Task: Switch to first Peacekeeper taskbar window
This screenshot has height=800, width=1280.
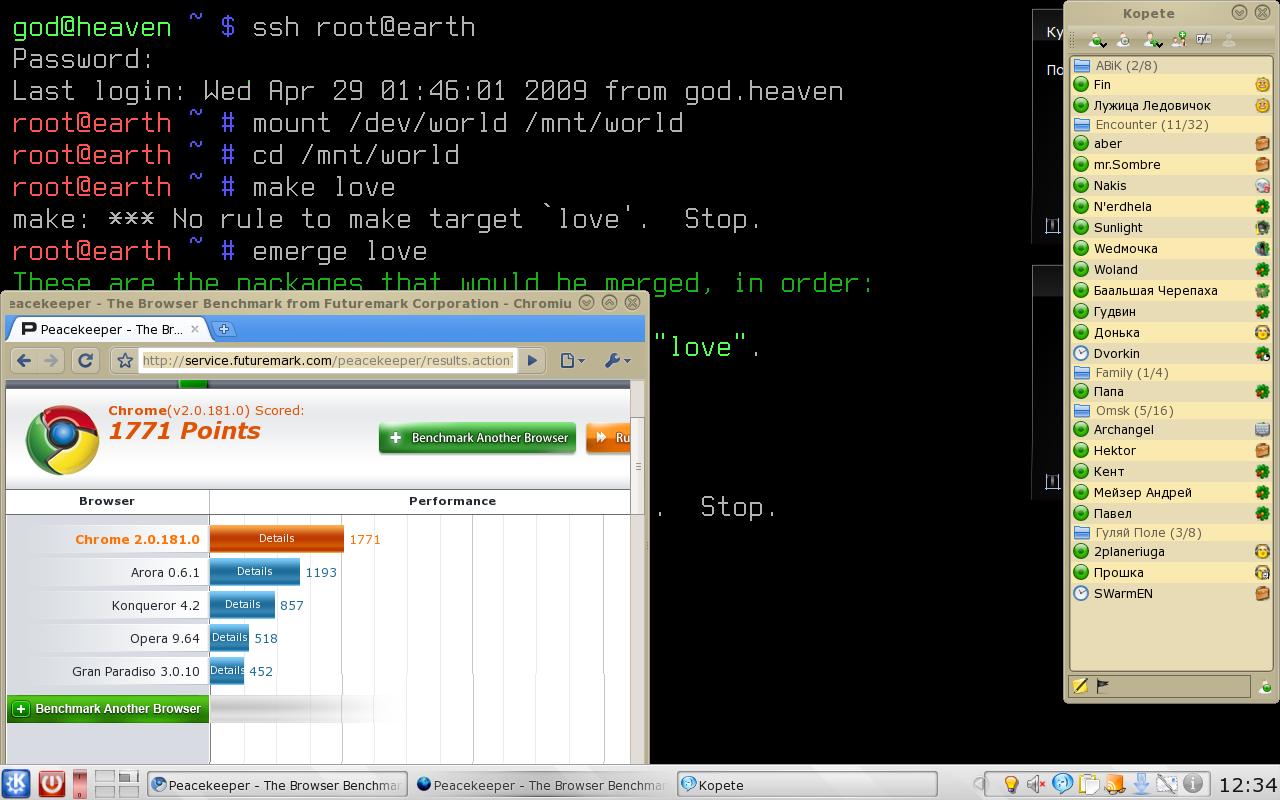Action: tap(278, 785)
